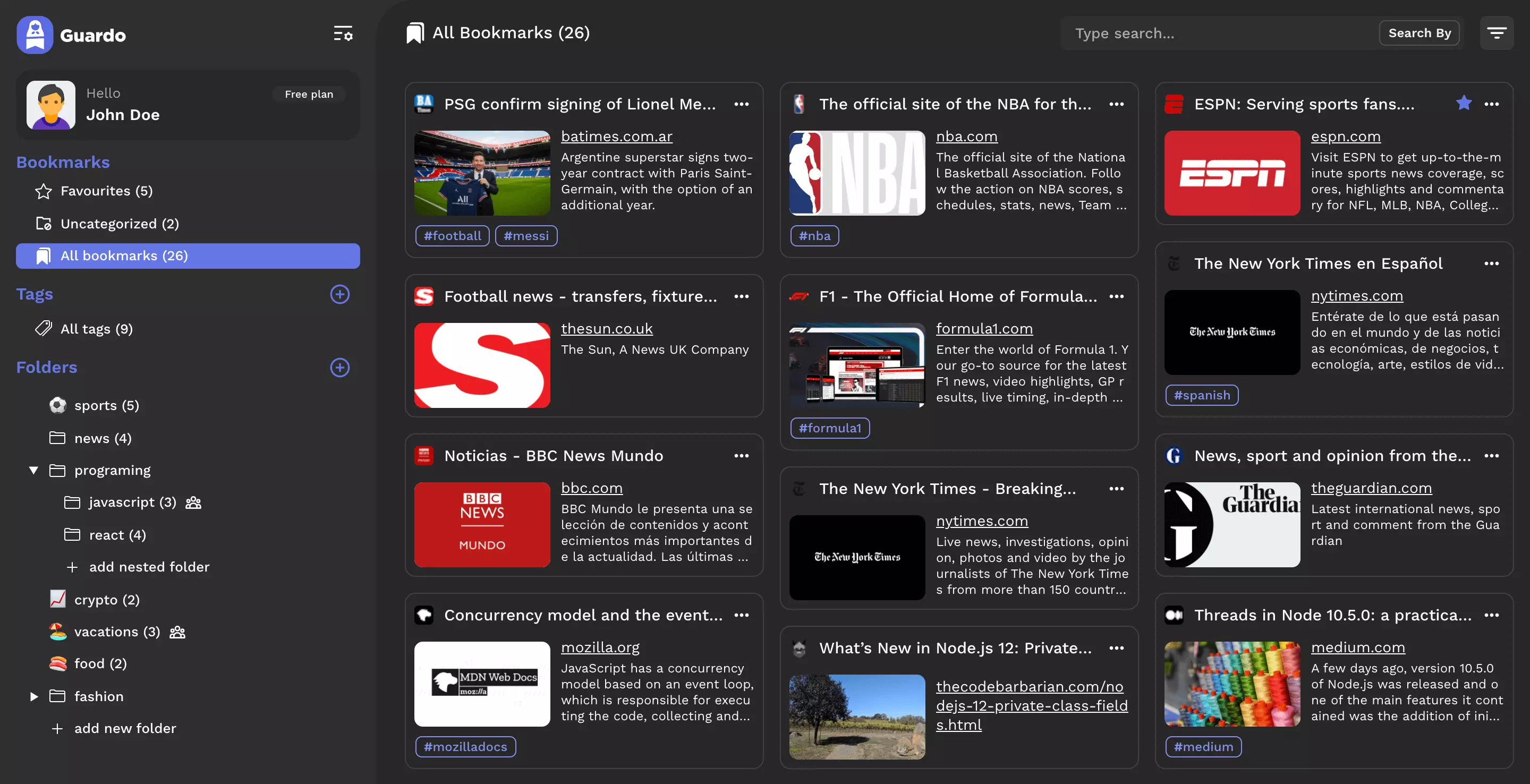1530x784 pixels.
Task: Click the Uncategorized bookmarks icon
Action: click(42, 224)
